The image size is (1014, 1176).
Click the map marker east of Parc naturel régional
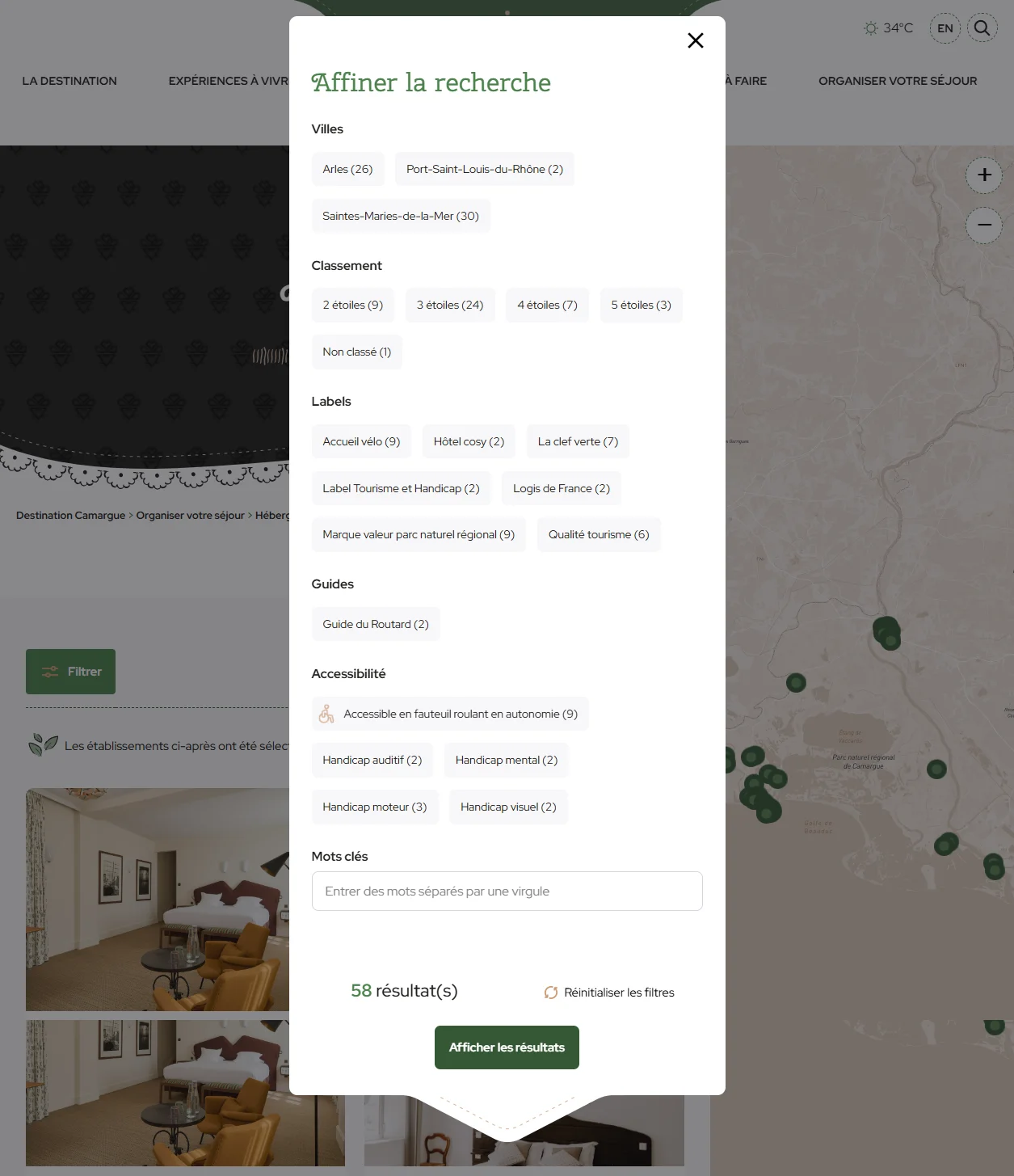click(x=936, y=769)
